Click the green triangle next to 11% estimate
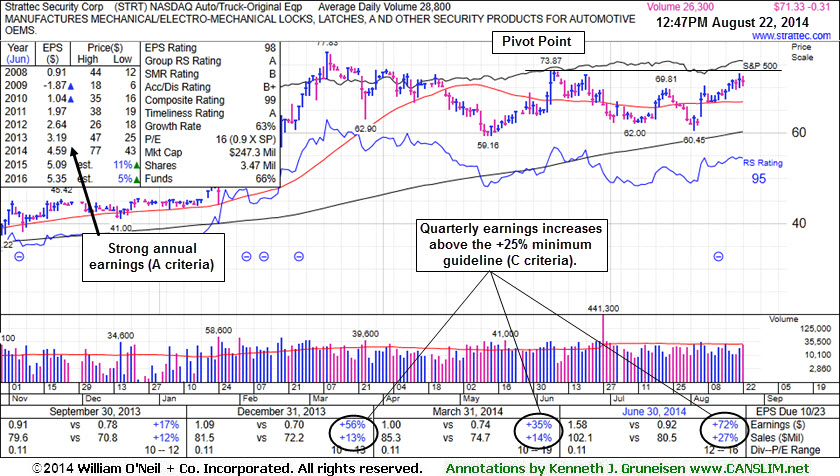 [137, 165]
